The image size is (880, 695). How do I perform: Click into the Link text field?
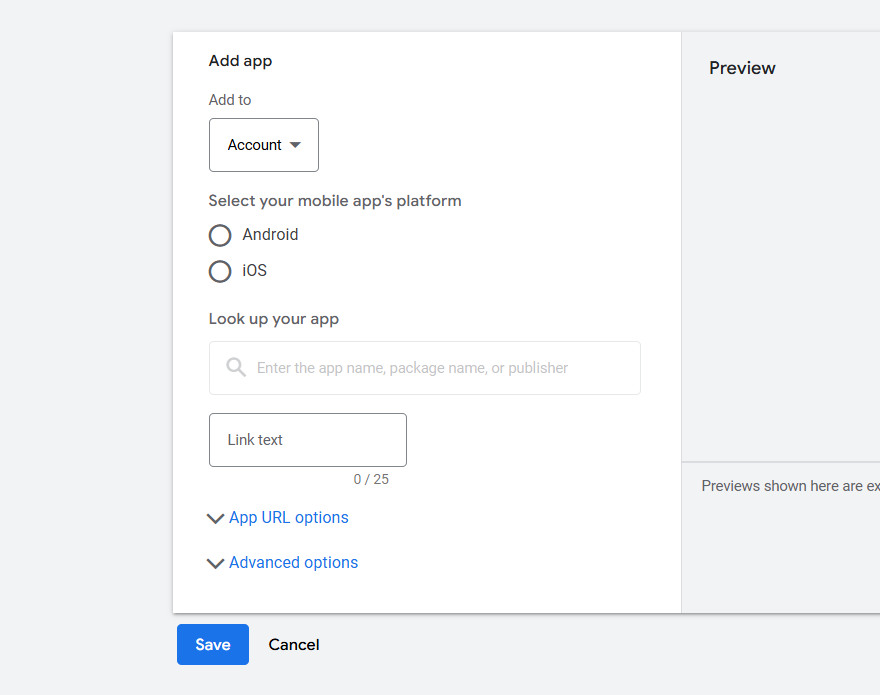click(307, 440)
